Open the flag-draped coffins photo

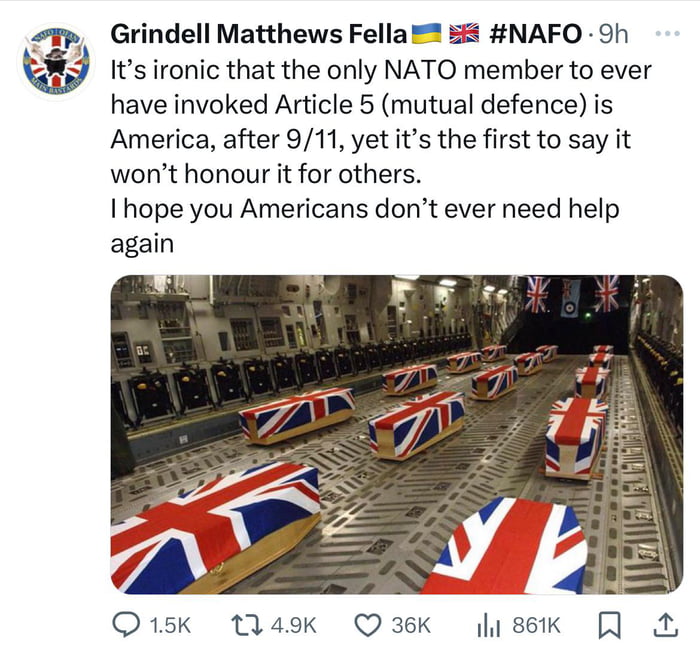[396, 434]
